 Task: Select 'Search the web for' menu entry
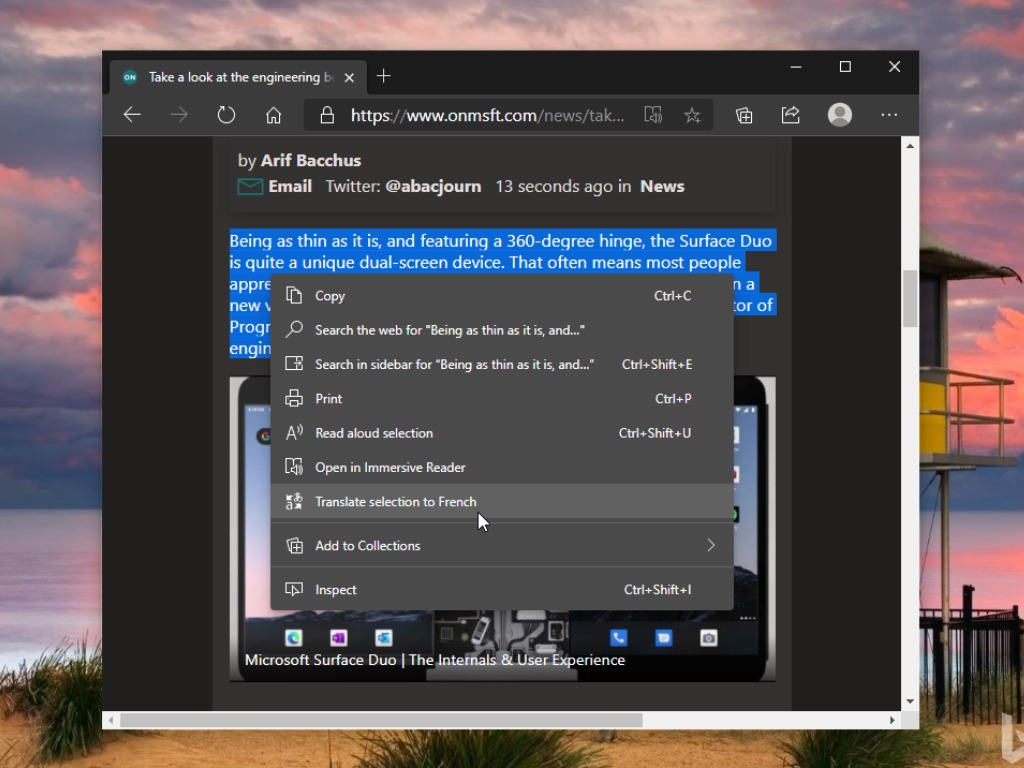click(x=502, y=330)
